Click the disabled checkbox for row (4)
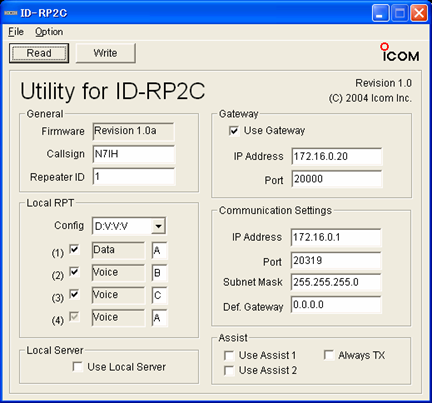 coord(74,317)
